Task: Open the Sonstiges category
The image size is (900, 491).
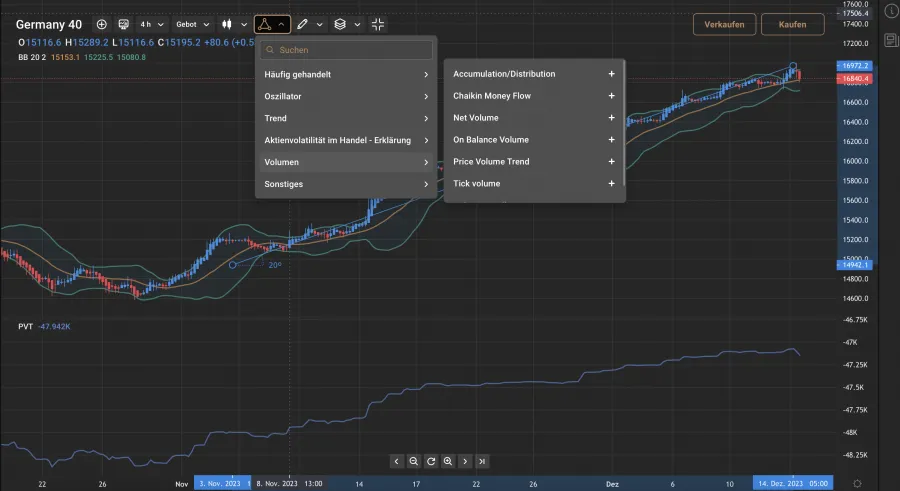Action: 346,184
